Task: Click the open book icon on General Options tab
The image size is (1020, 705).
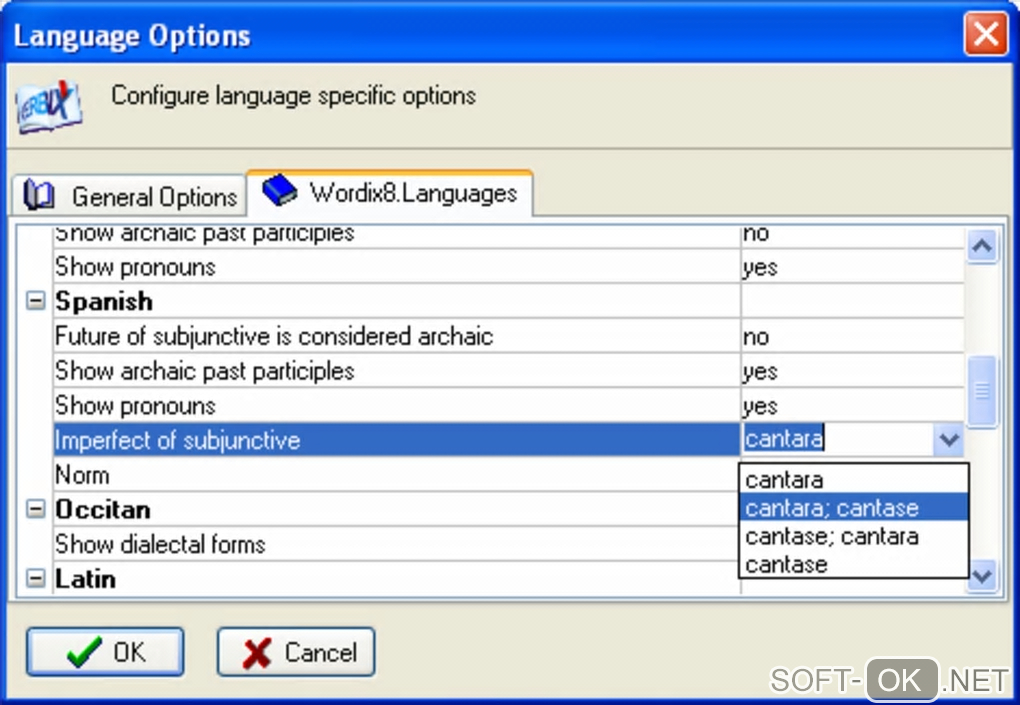Action: (39, 195)
